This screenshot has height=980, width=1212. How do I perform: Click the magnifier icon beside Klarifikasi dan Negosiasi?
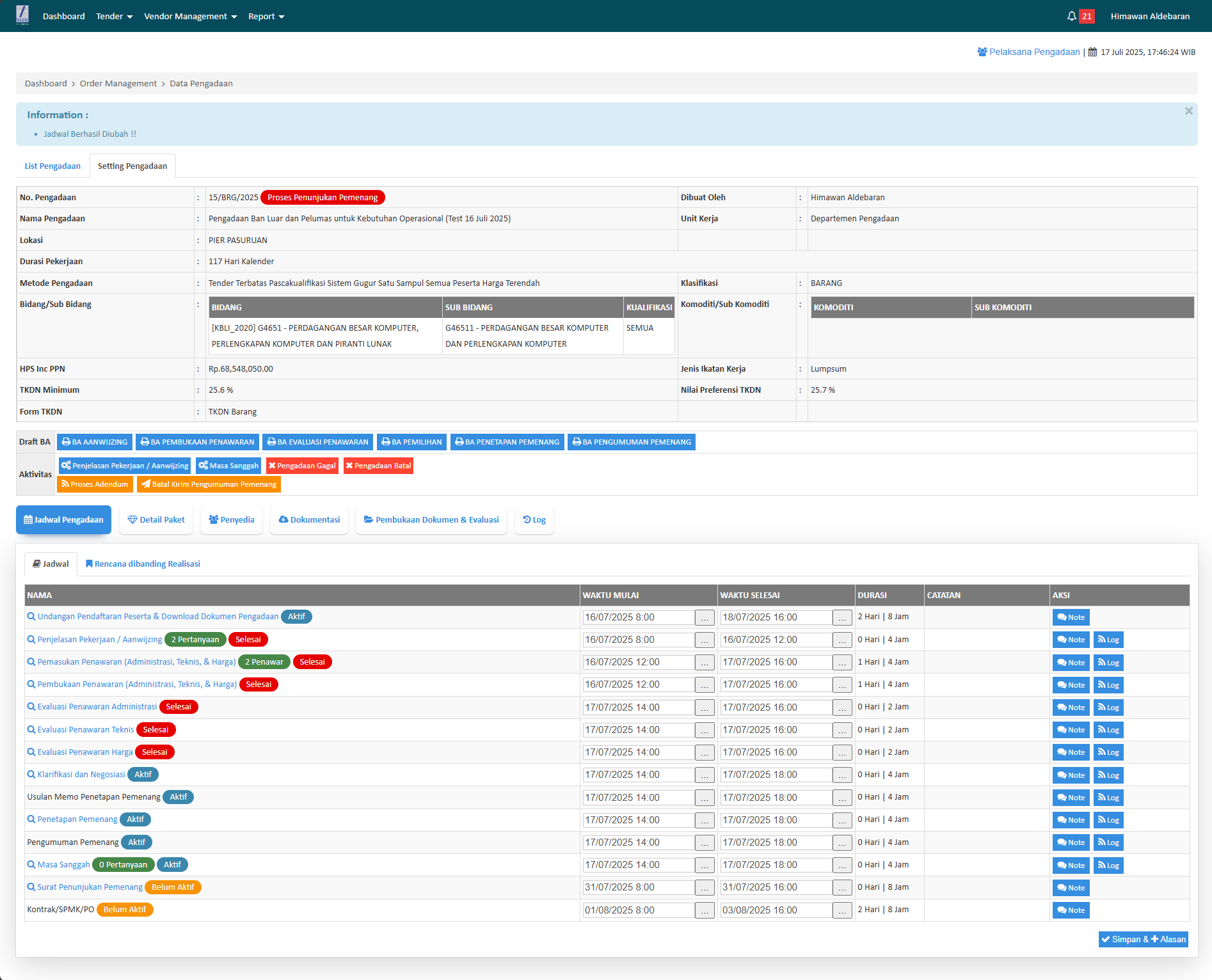tap(31, 775)
